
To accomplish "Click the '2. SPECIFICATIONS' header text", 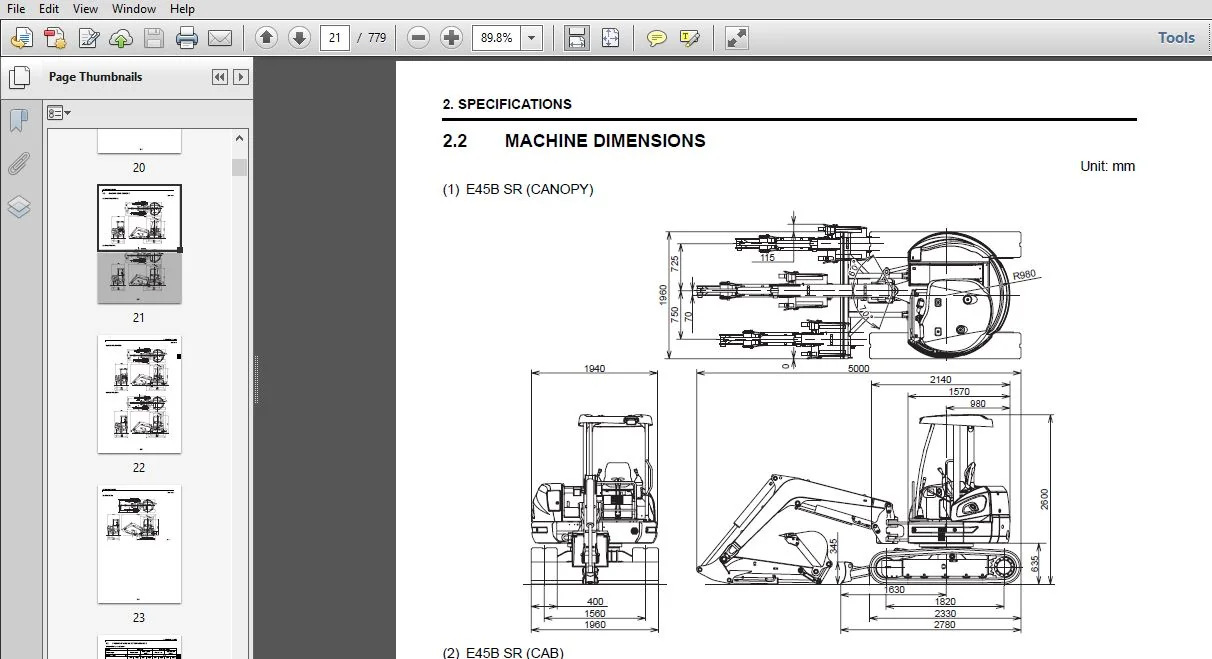I will (x=507, y=104).
